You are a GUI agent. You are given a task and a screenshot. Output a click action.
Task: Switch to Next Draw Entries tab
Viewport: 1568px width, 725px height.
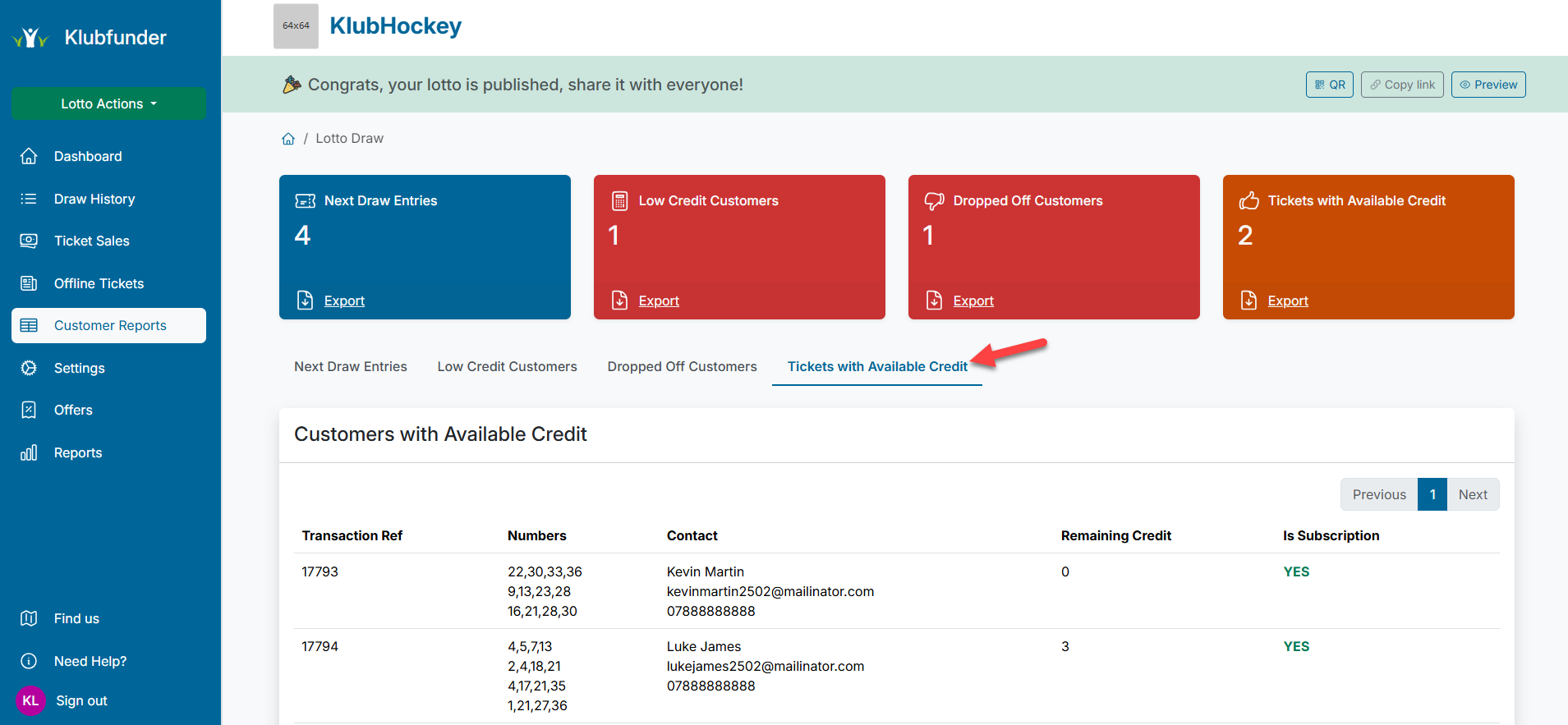point(351,367)
